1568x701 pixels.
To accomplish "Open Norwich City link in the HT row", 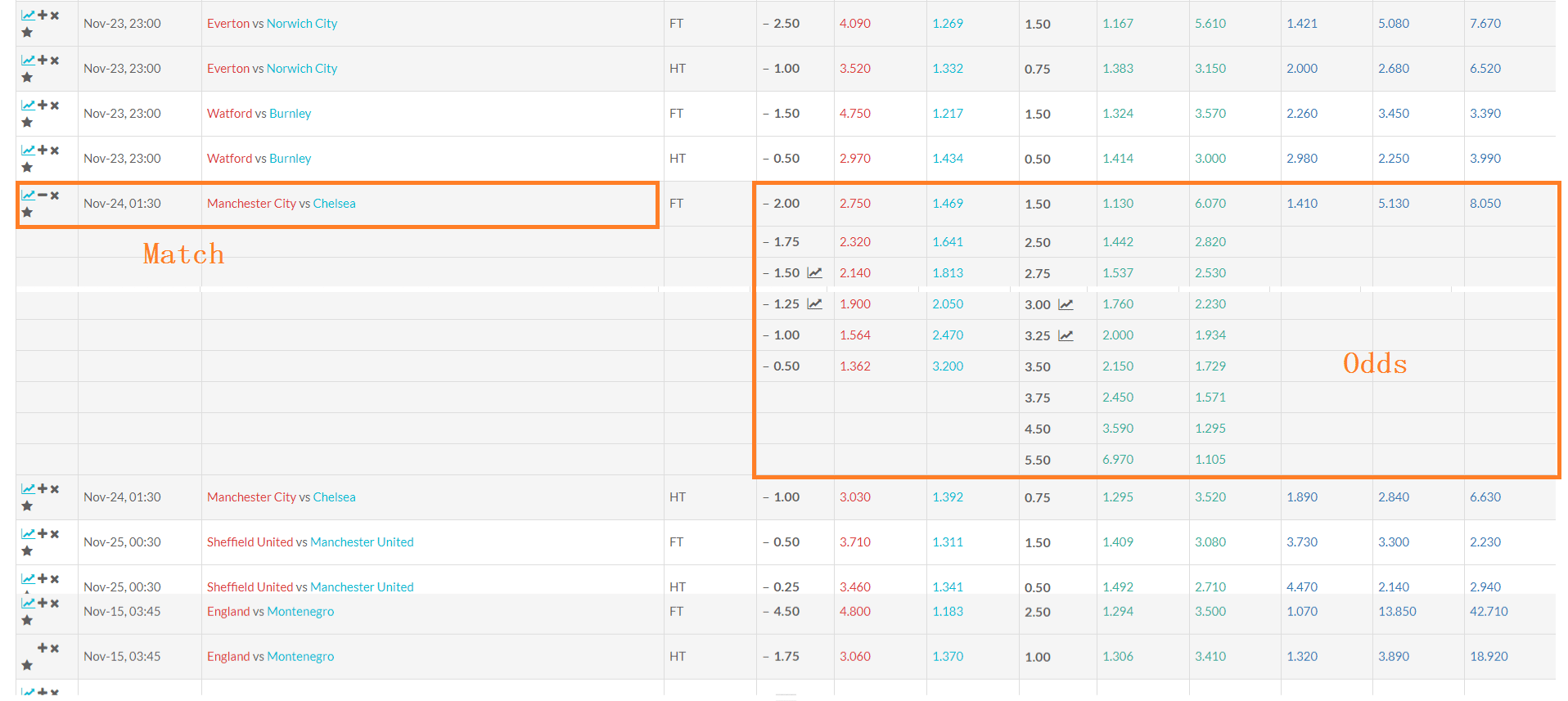I will click(302, 69).
